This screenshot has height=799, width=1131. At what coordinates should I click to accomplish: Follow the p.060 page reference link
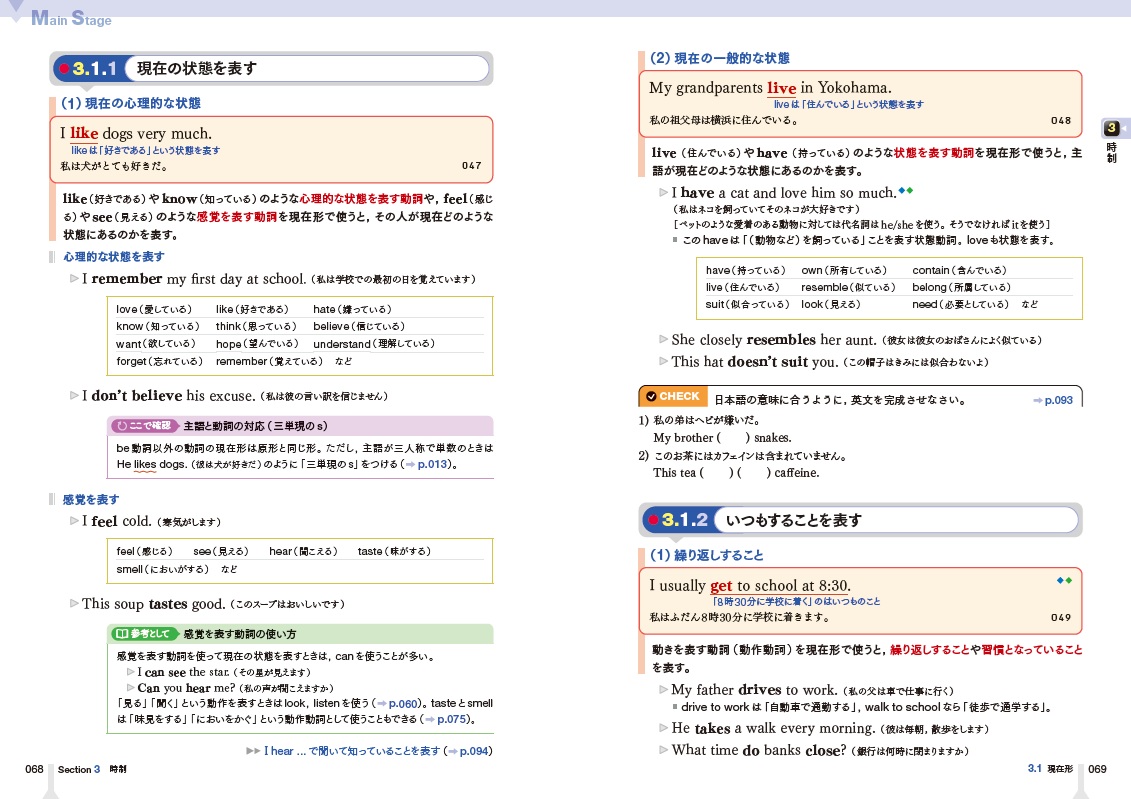click(404, 703)
